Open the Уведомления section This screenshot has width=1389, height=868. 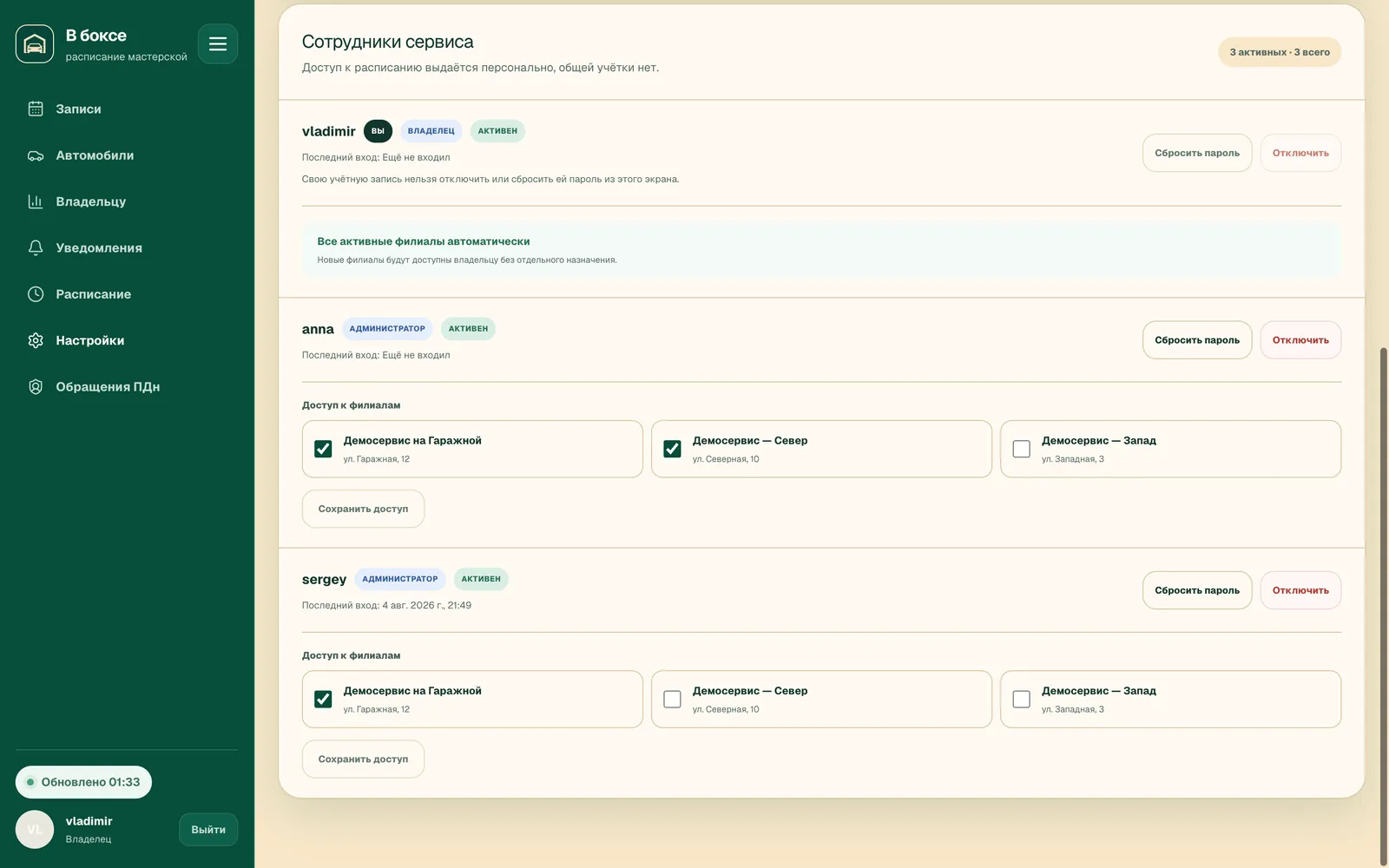127,247
